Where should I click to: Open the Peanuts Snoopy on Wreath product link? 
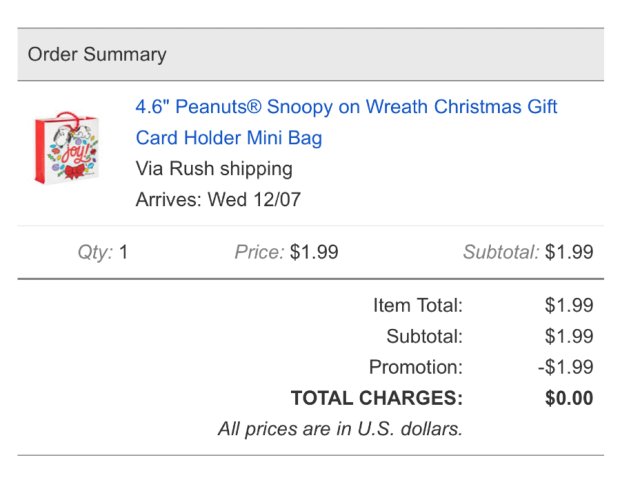346,107
